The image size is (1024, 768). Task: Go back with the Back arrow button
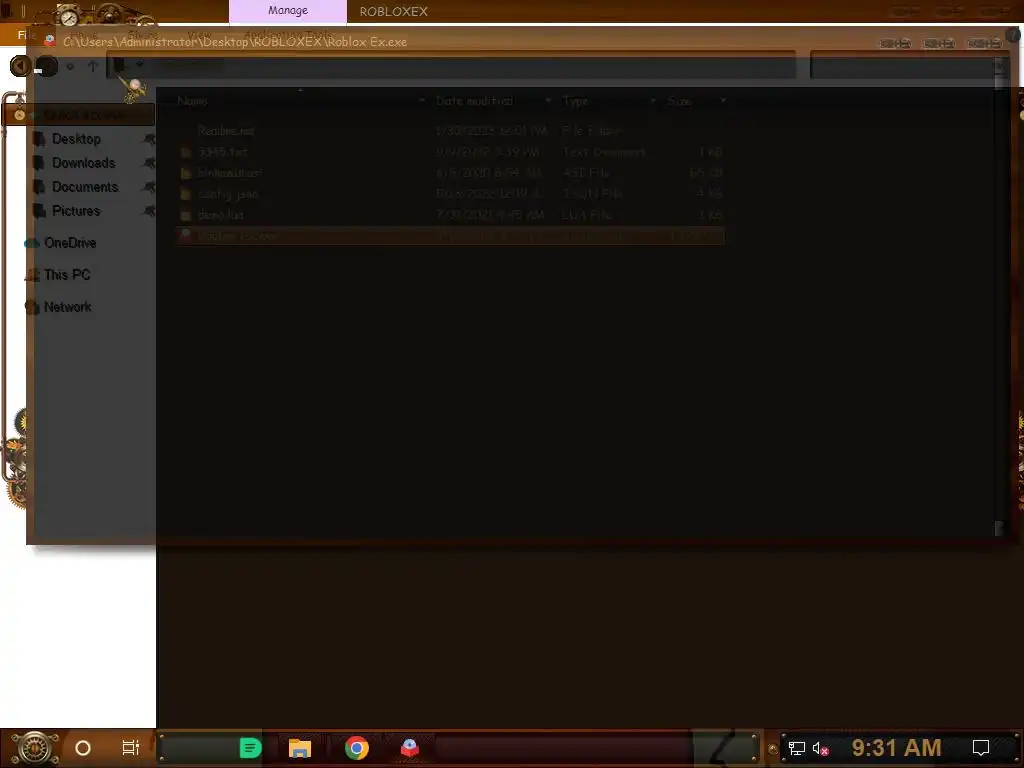(x=20, y=66)
